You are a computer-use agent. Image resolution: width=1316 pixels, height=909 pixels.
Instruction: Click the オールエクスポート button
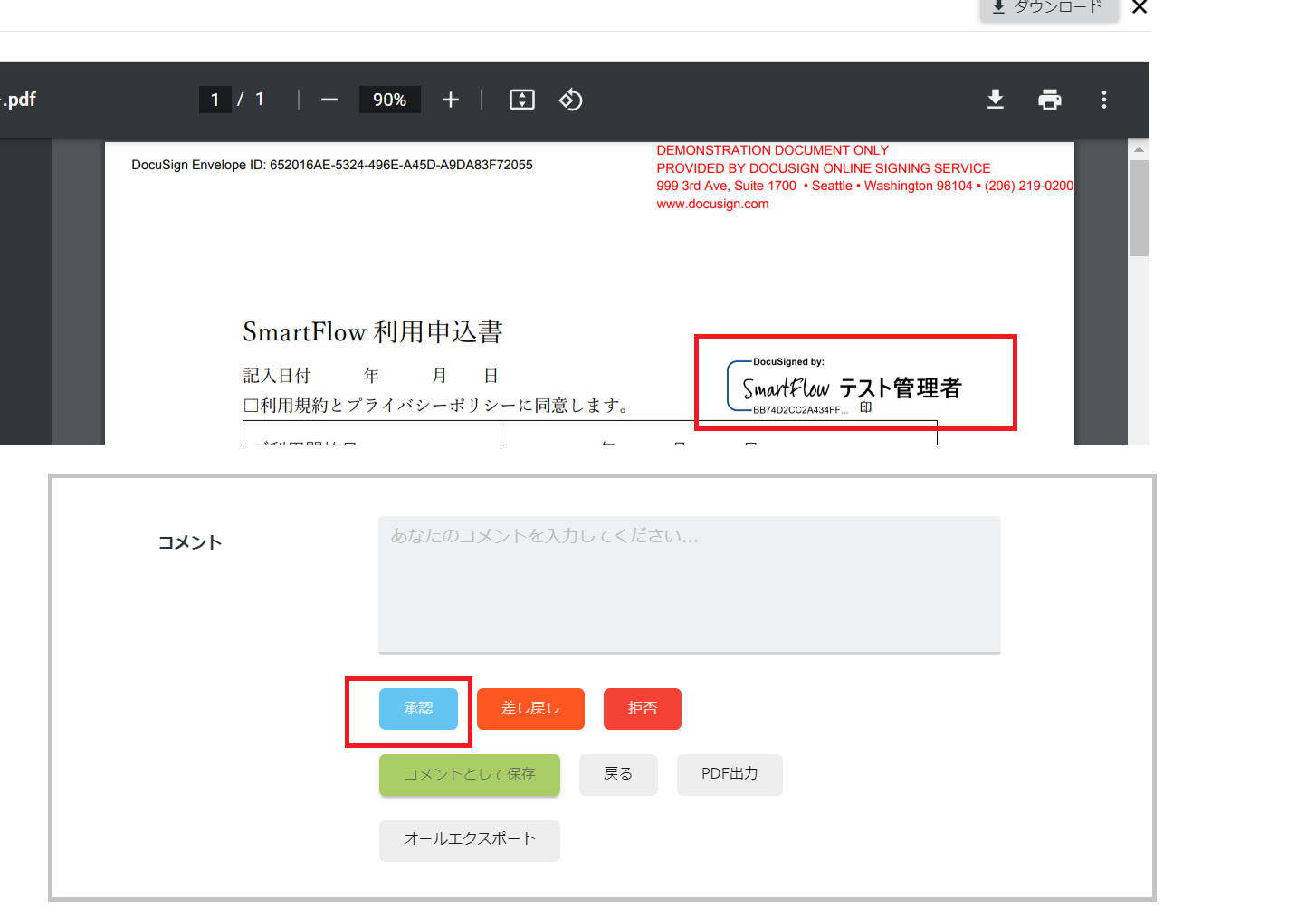point(470,840)
